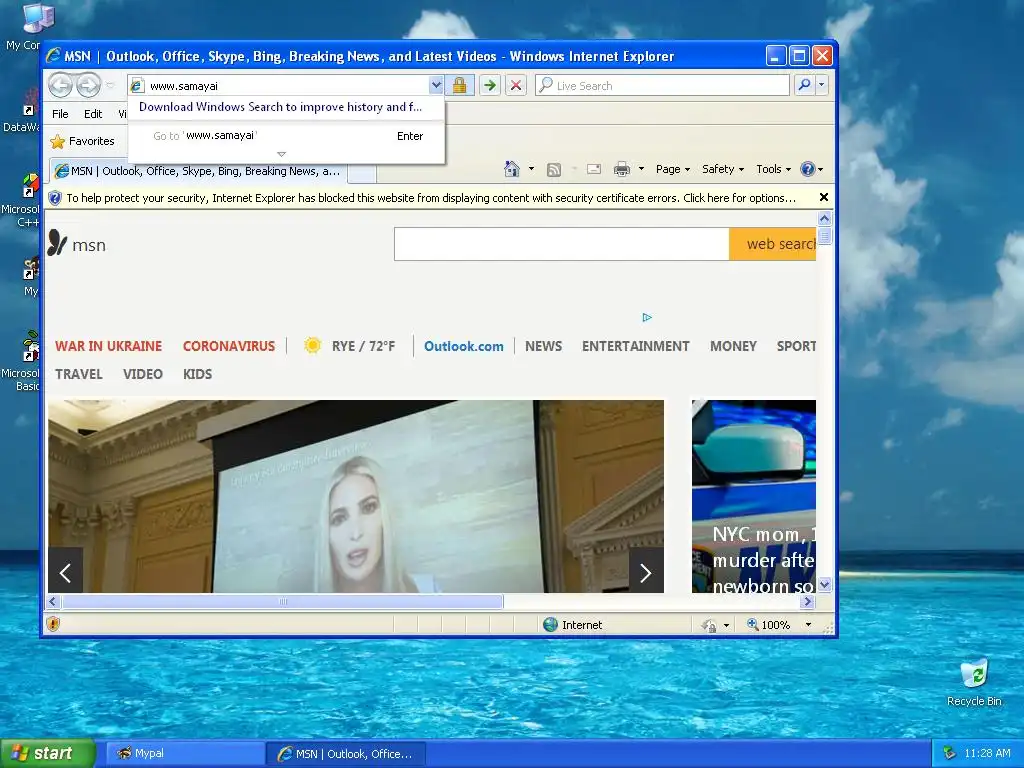1024x768 pixels.
Task: Click the horizontal scrollbar right arrow
Action: 808,601
